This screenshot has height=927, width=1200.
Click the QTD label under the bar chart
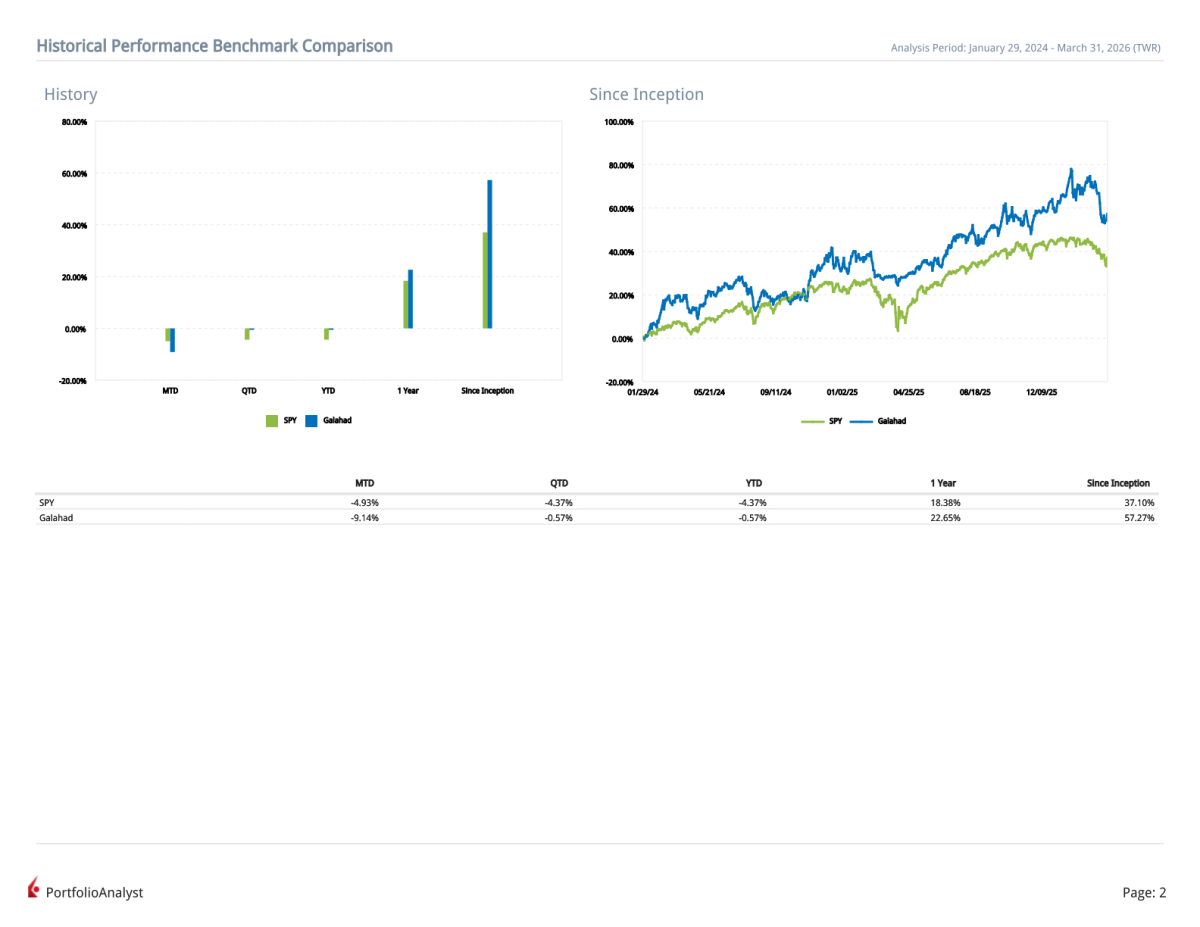tap(249, 391)
